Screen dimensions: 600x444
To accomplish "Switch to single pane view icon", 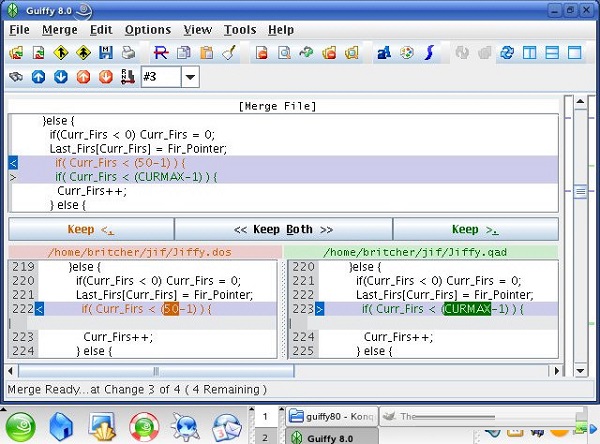I will coord(575,53).
